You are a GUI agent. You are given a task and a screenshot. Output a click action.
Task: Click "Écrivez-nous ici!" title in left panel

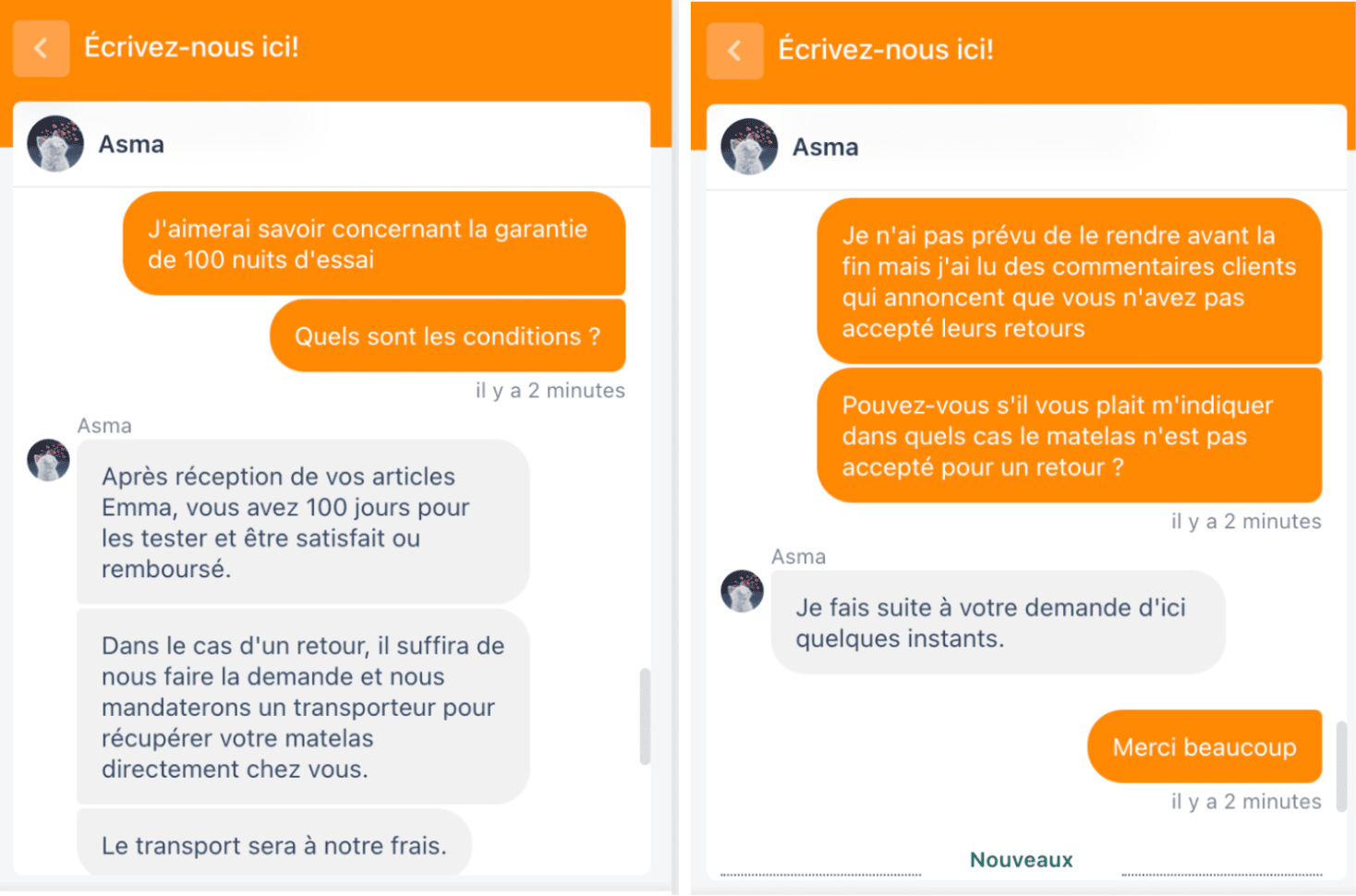[191, 47]
